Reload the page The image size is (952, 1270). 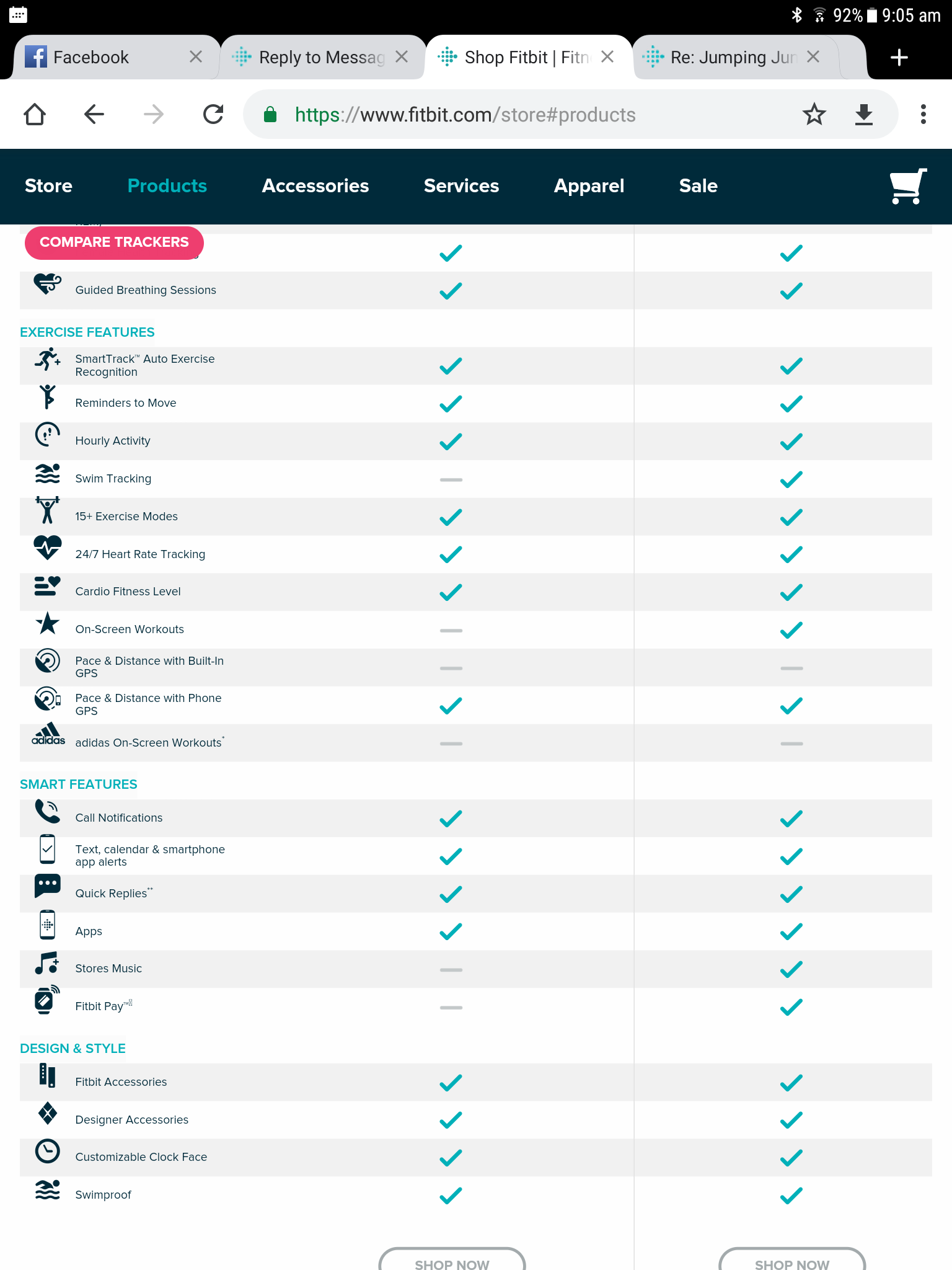tap(213, 115)
